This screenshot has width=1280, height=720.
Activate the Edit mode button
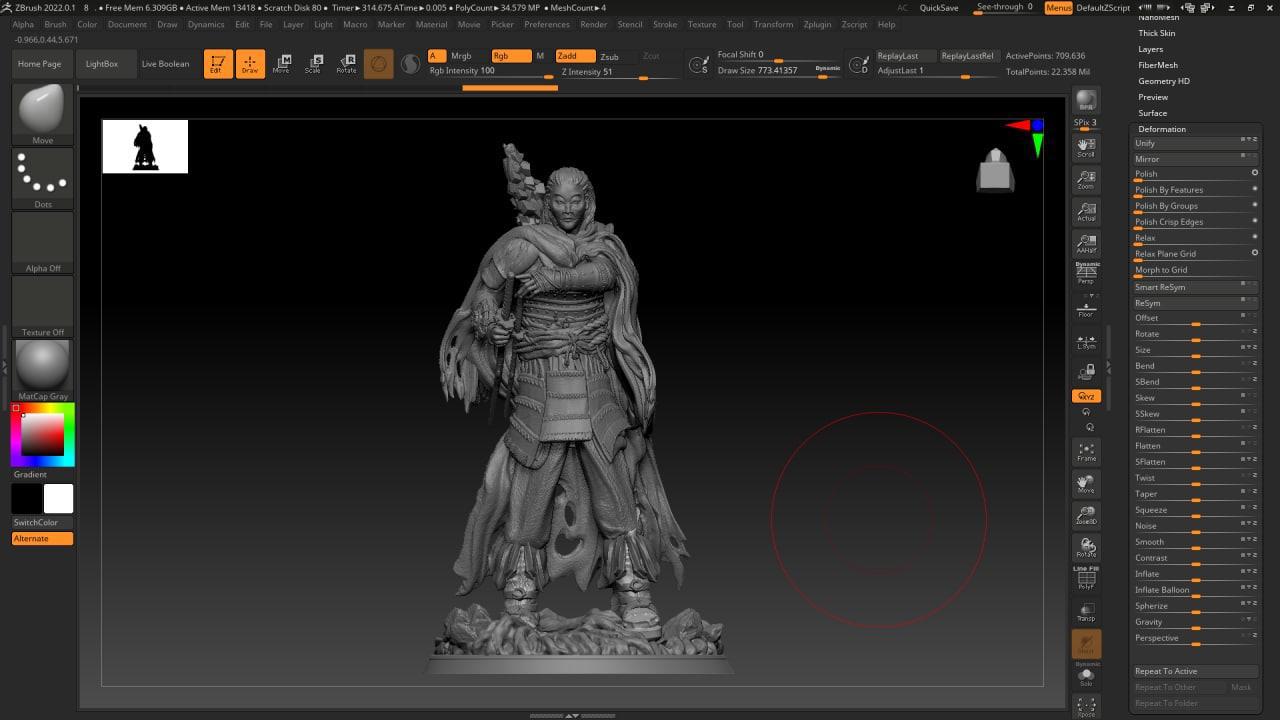[218, 64]
